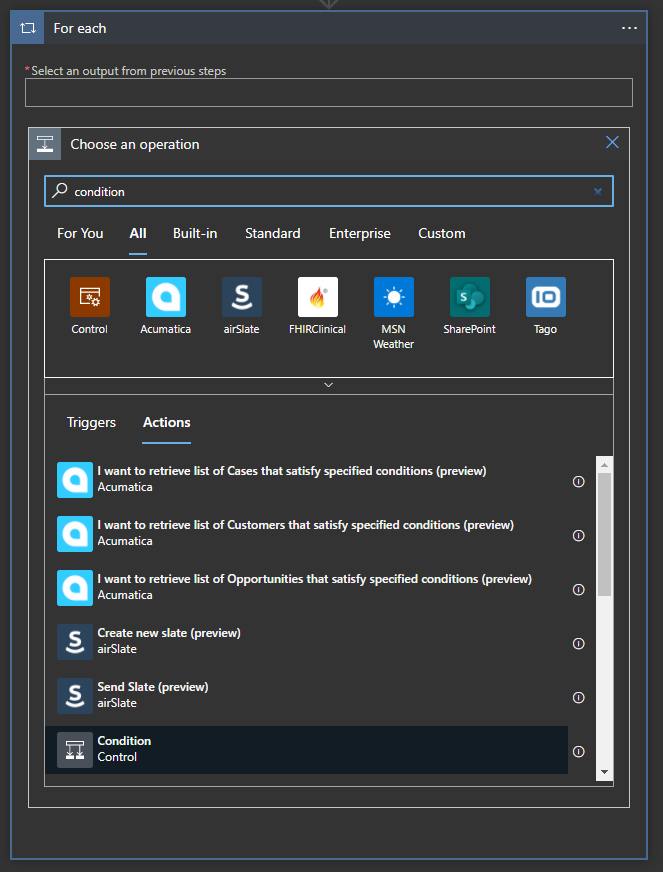Click the Select an output input field
The height and width of the screenshot is (872, 663).
[x=329, y=92]
